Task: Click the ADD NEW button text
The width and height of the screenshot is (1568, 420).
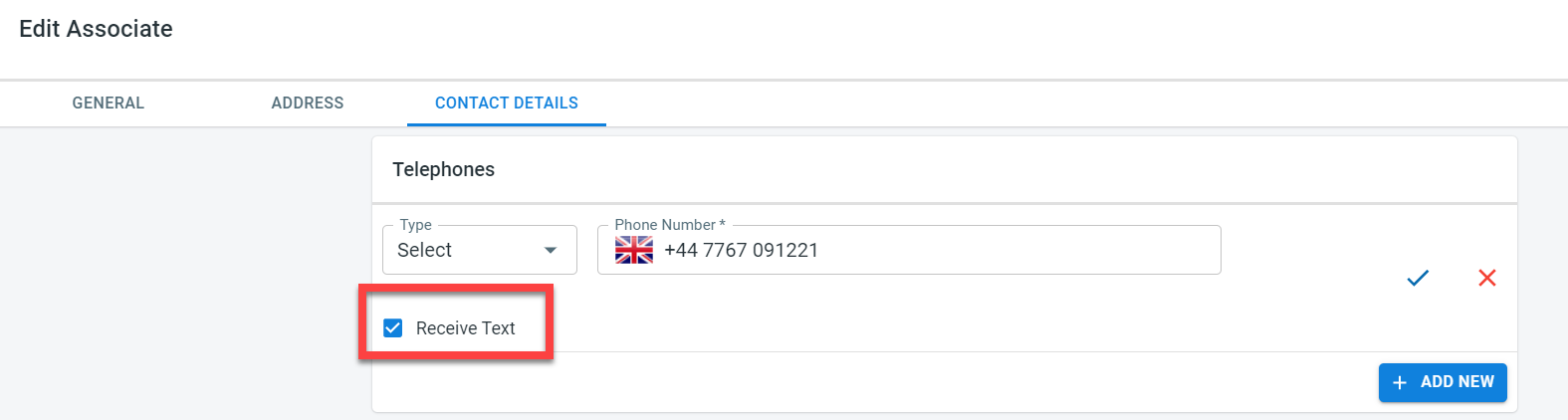Action: point(1456,382)
